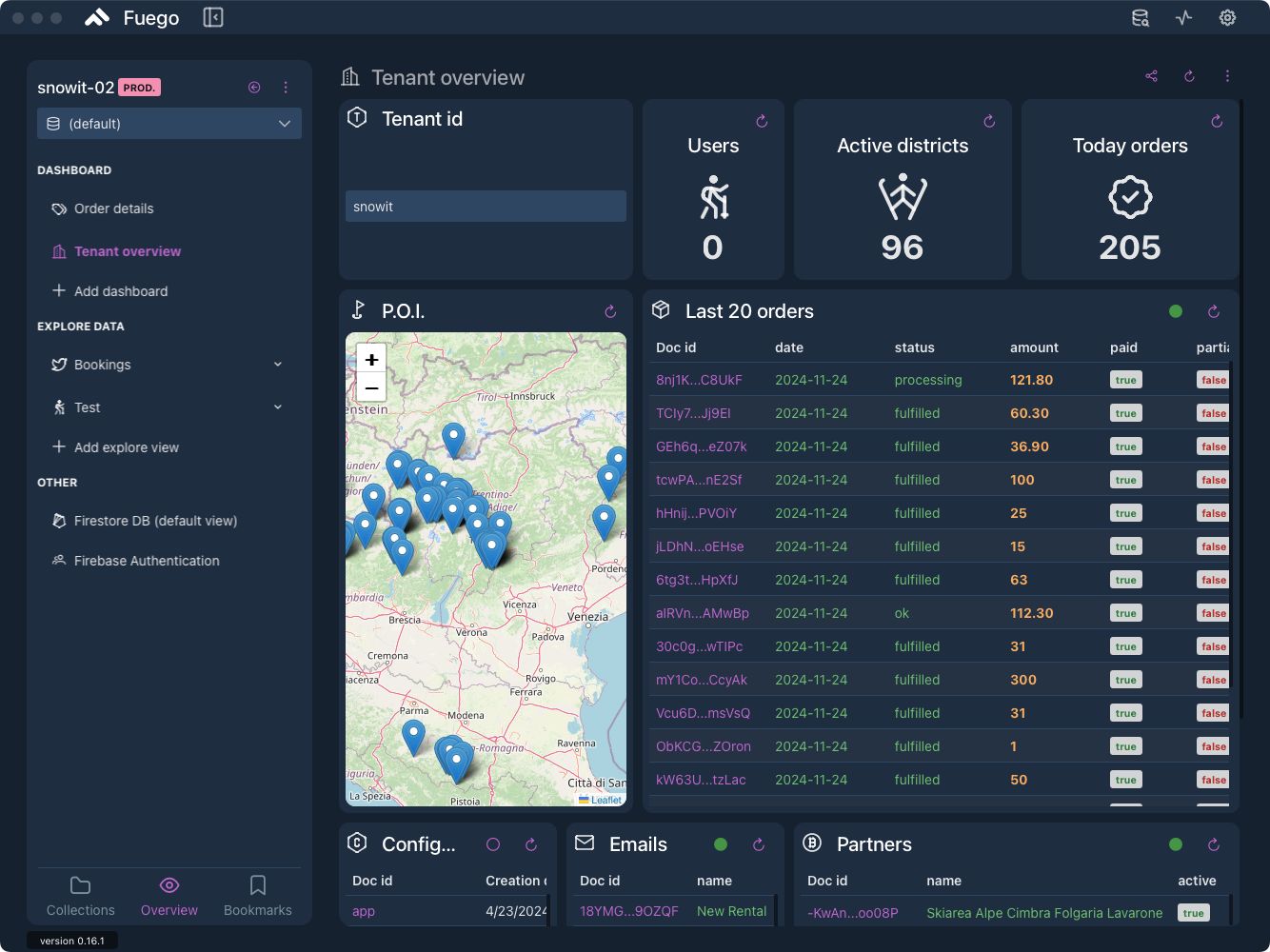Toggle the Partners live status dot

click(1176, 843)
